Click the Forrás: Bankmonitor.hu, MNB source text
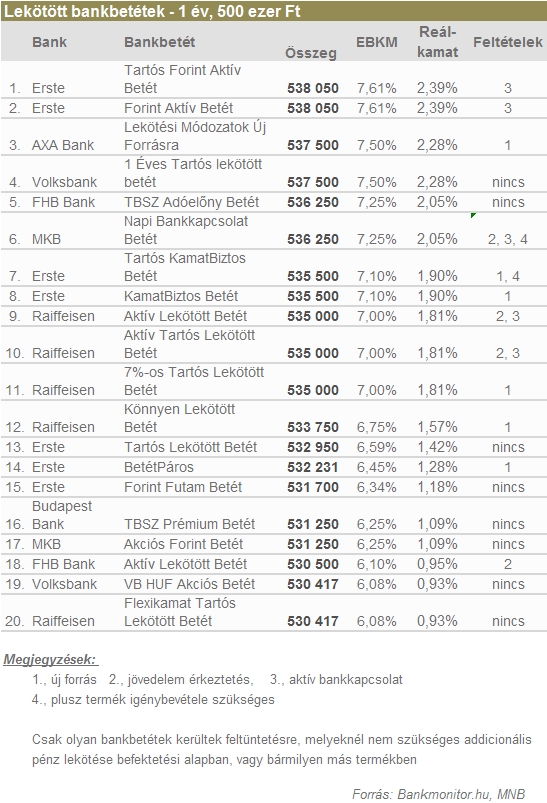This screenshot has width=547, height=803. point(438,794)
